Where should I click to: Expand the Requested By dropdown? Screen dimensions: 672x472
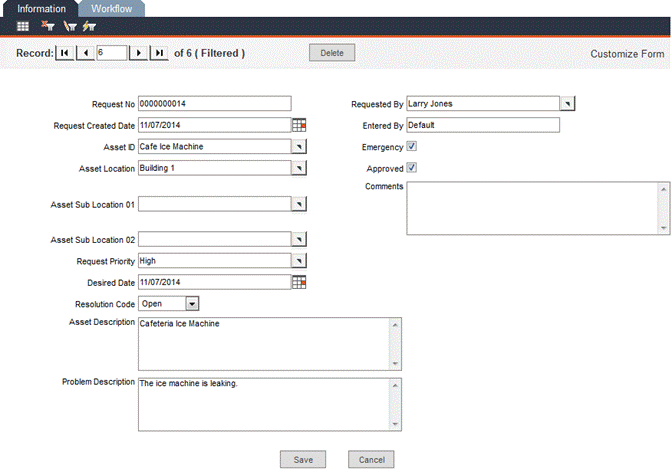[x=567, y=103]
